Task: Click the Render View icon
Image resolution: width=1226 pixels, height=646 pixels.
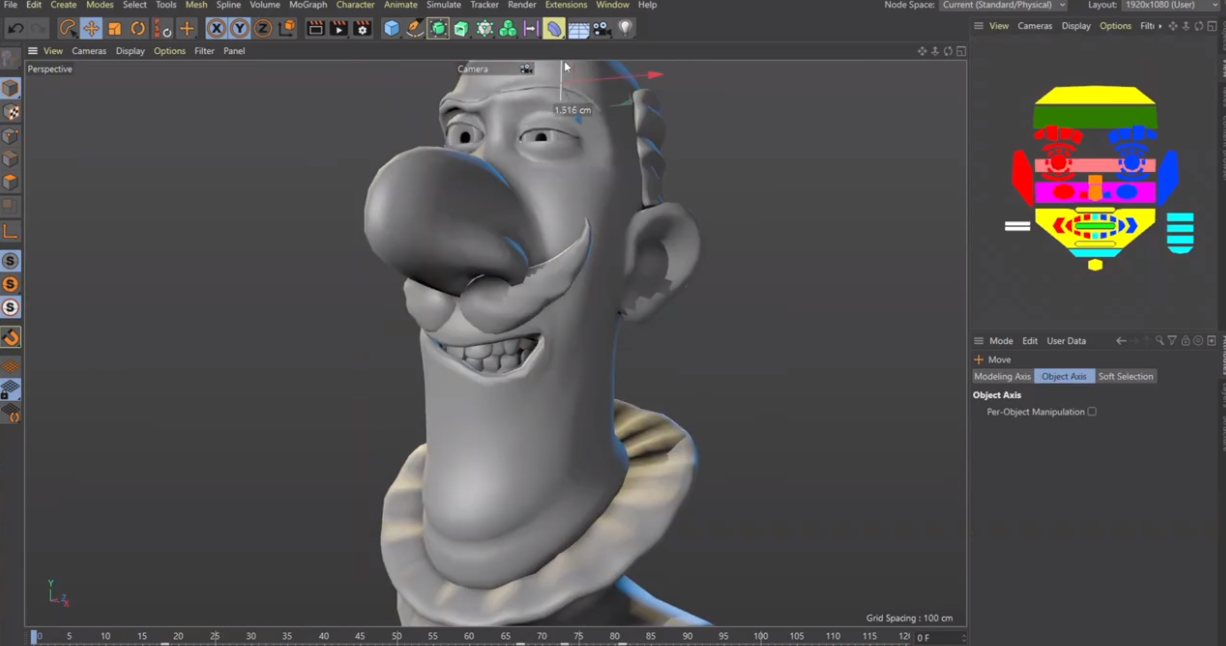Action: pos(313,27)
